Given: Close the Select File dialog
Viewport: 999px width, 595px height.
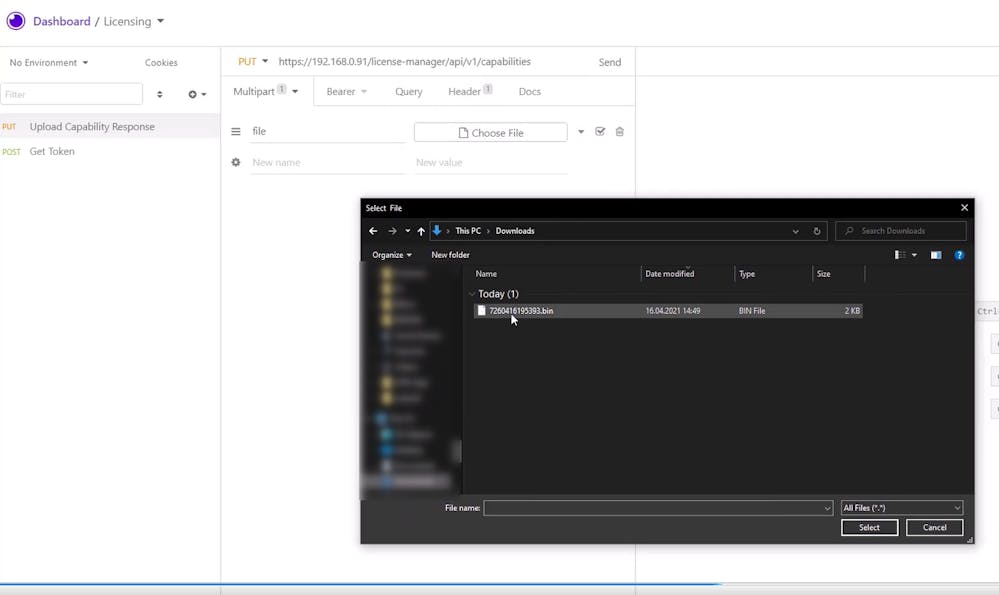Looking at the screenshot, I should pyautogui.click(x=964, y=208).
